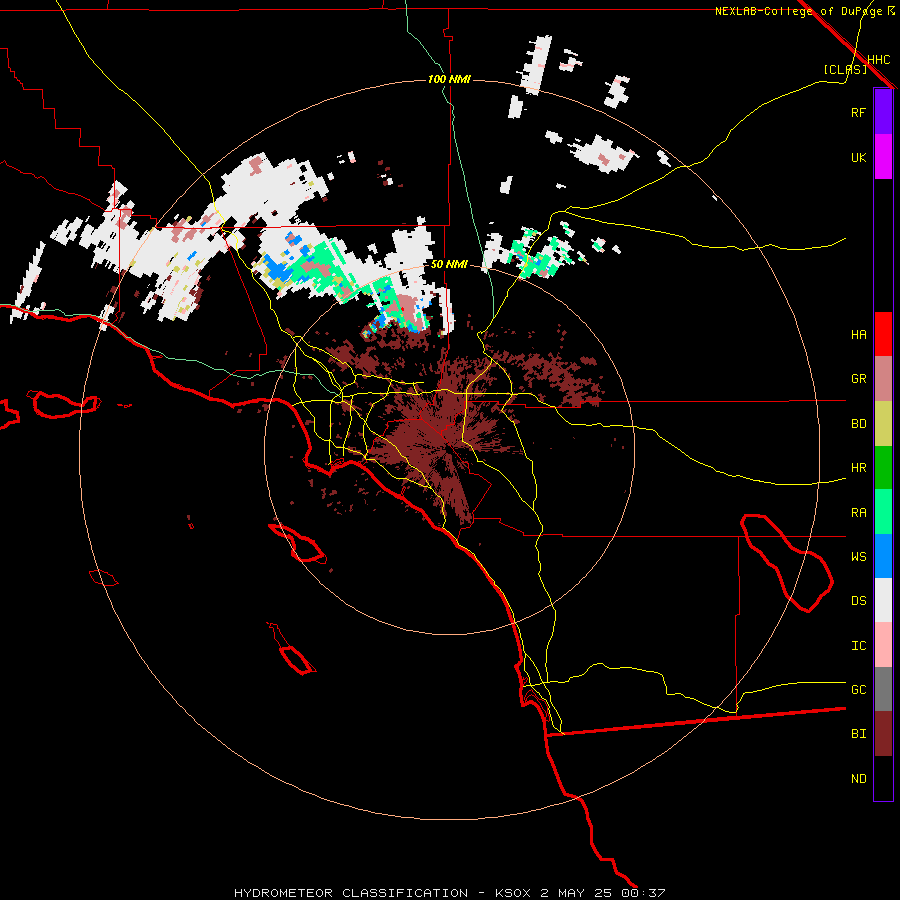The image size is (900, 900).
Task: Click the BI legend label
Action: 858,734
